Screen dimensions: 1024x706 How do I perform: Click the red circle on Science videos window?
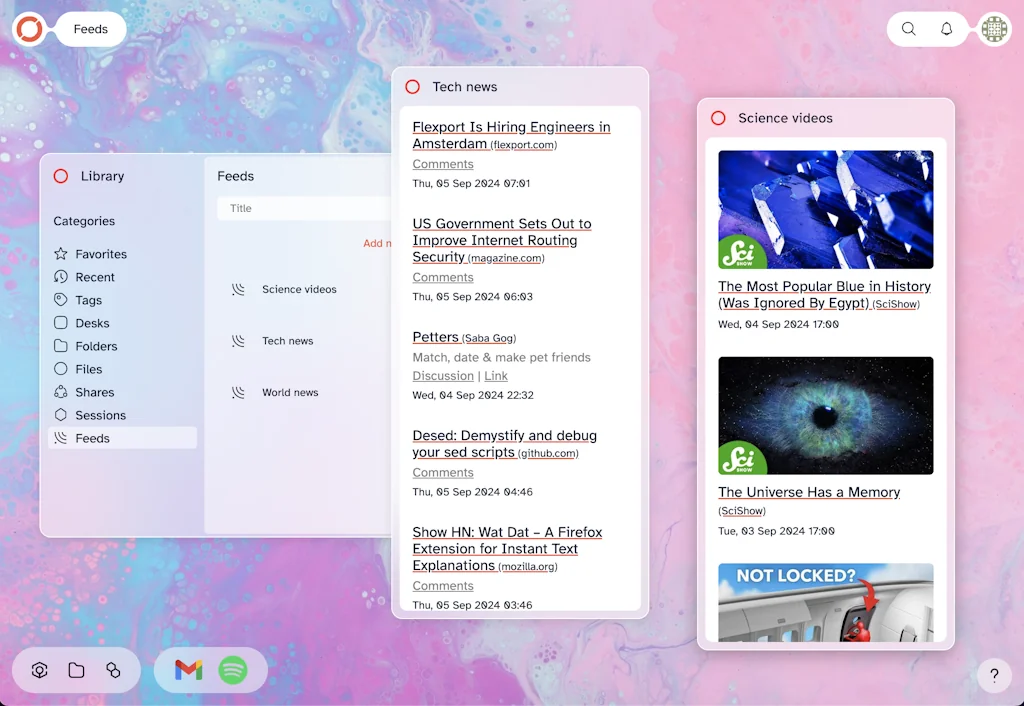pos(718,118)
